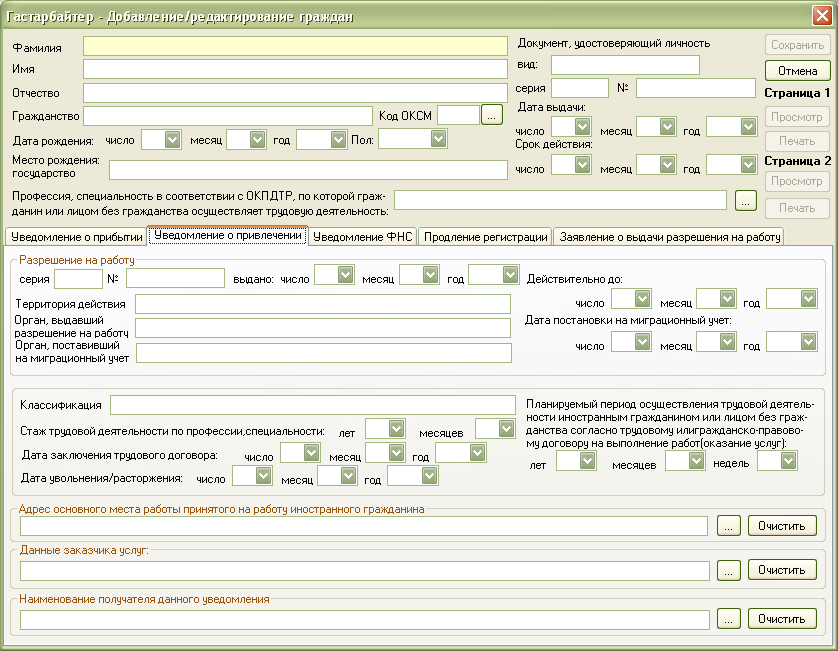This screenshot has height=651, width=838.
Task: Open the notification recipient lookup ellipsis button
Action: tap(728, 619)
